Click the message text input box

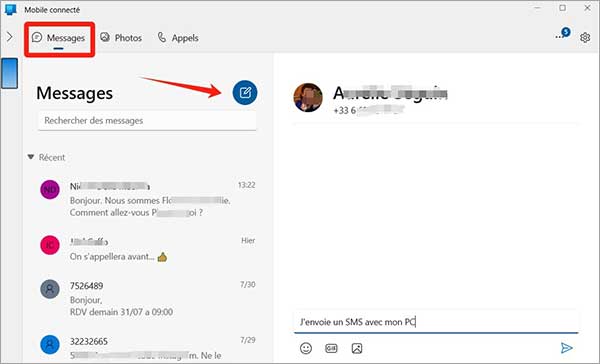pyautogui.click(x=436, y=322)
